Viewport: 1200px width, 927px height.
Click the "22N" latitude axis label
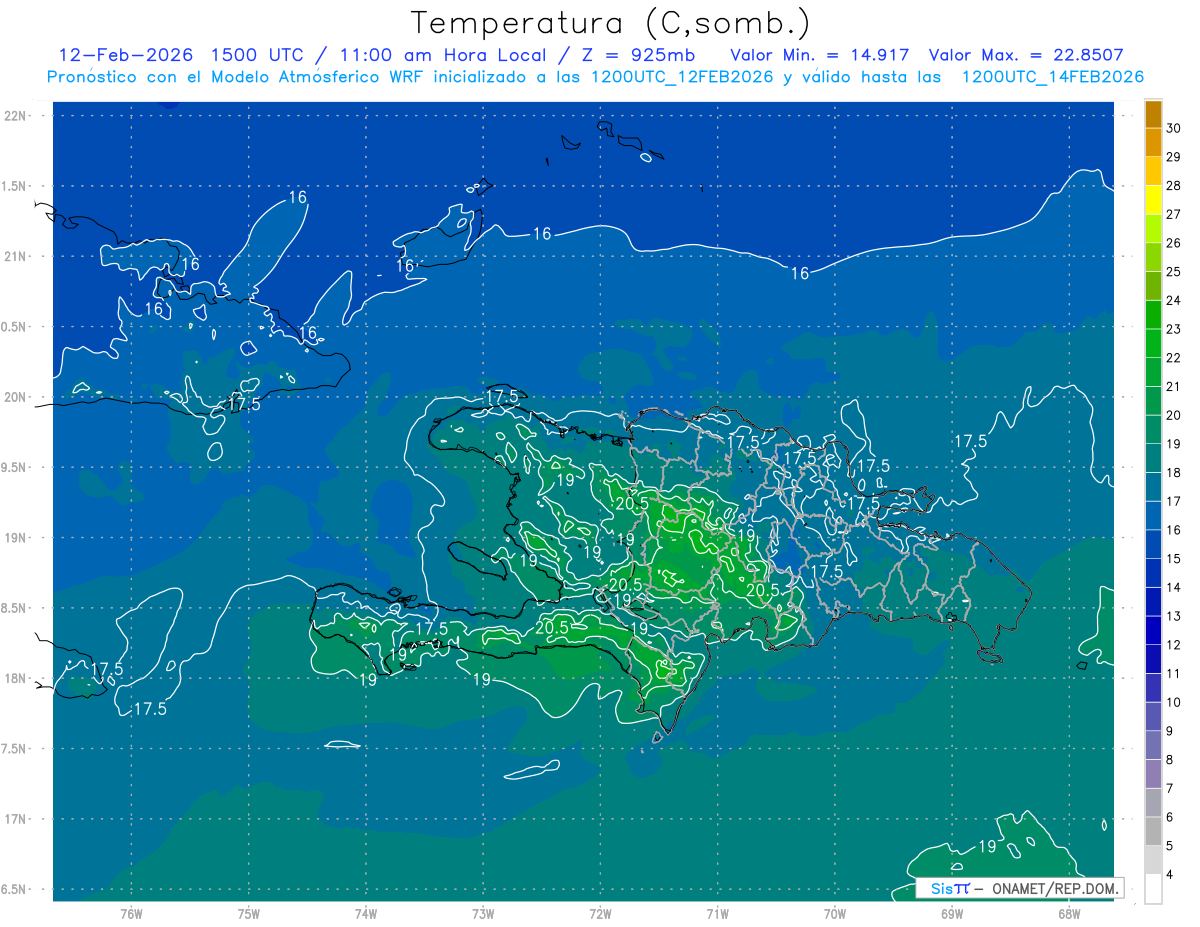click(x=16, y=116)
